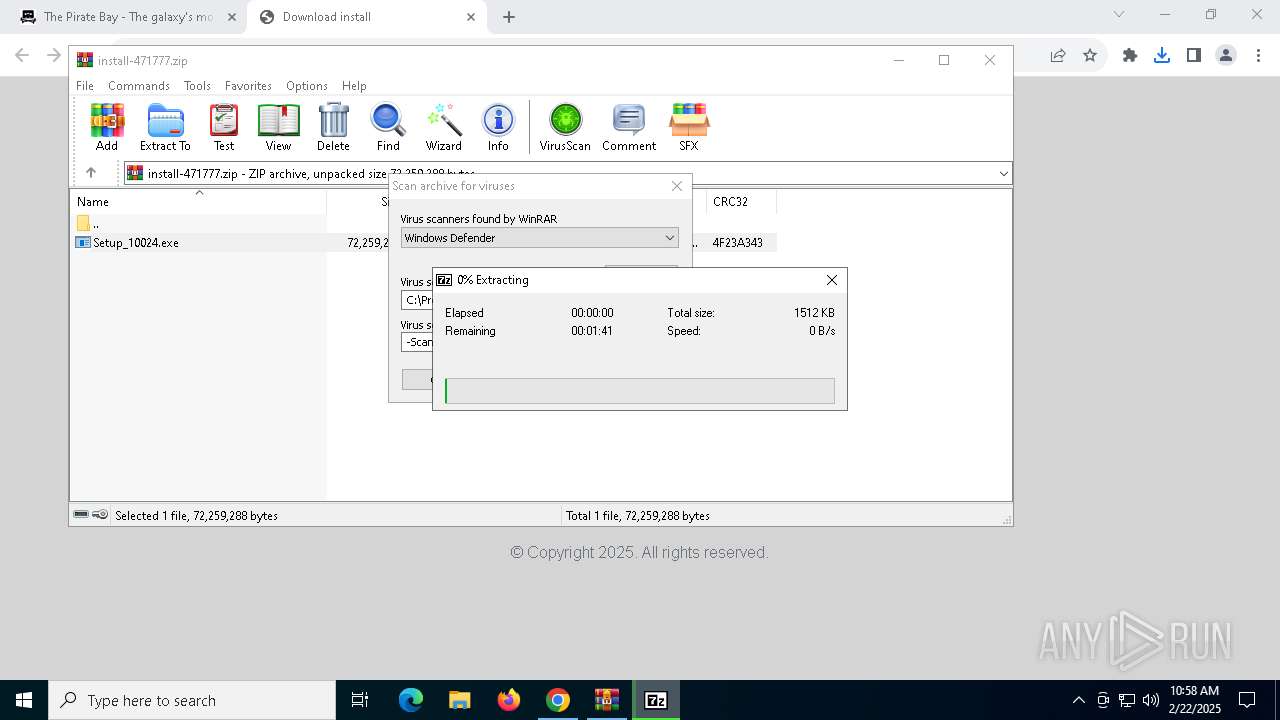Click the Selected 1 file status text
The width and height of the screenshot is (1280, 720).
[196, 516]
